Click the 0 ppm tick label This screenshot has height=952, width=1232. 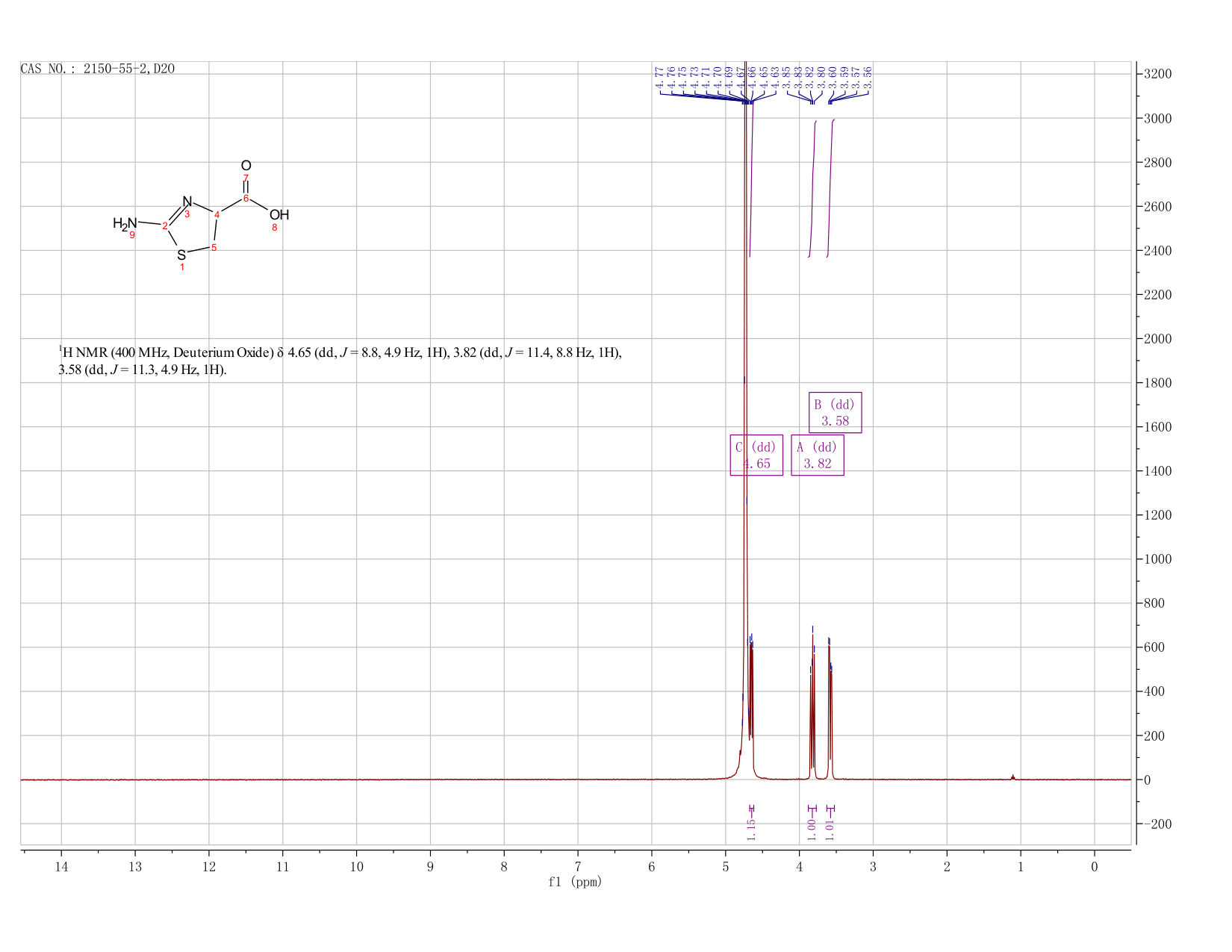1095,866
